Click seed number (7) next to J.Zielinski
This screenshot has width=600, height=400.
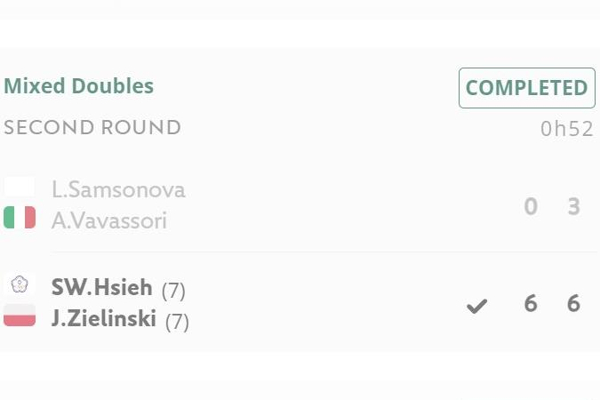coord(177,322)
